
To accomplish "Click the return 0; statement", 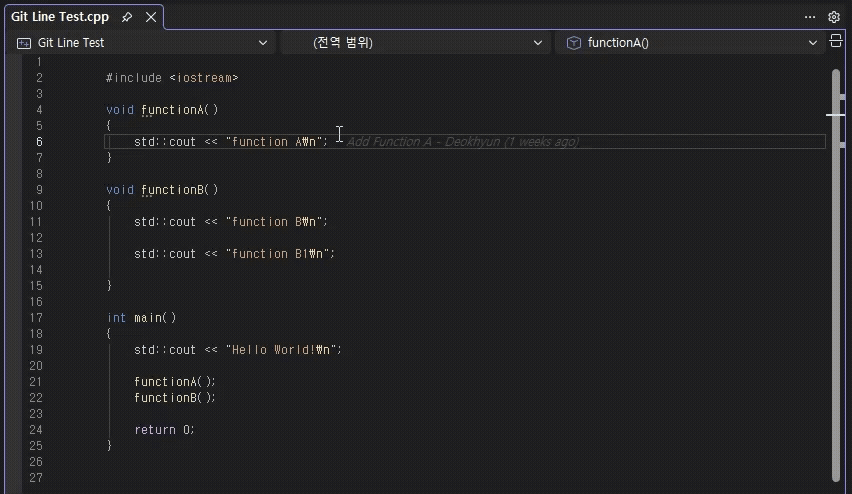I will (x=165, y=430).
